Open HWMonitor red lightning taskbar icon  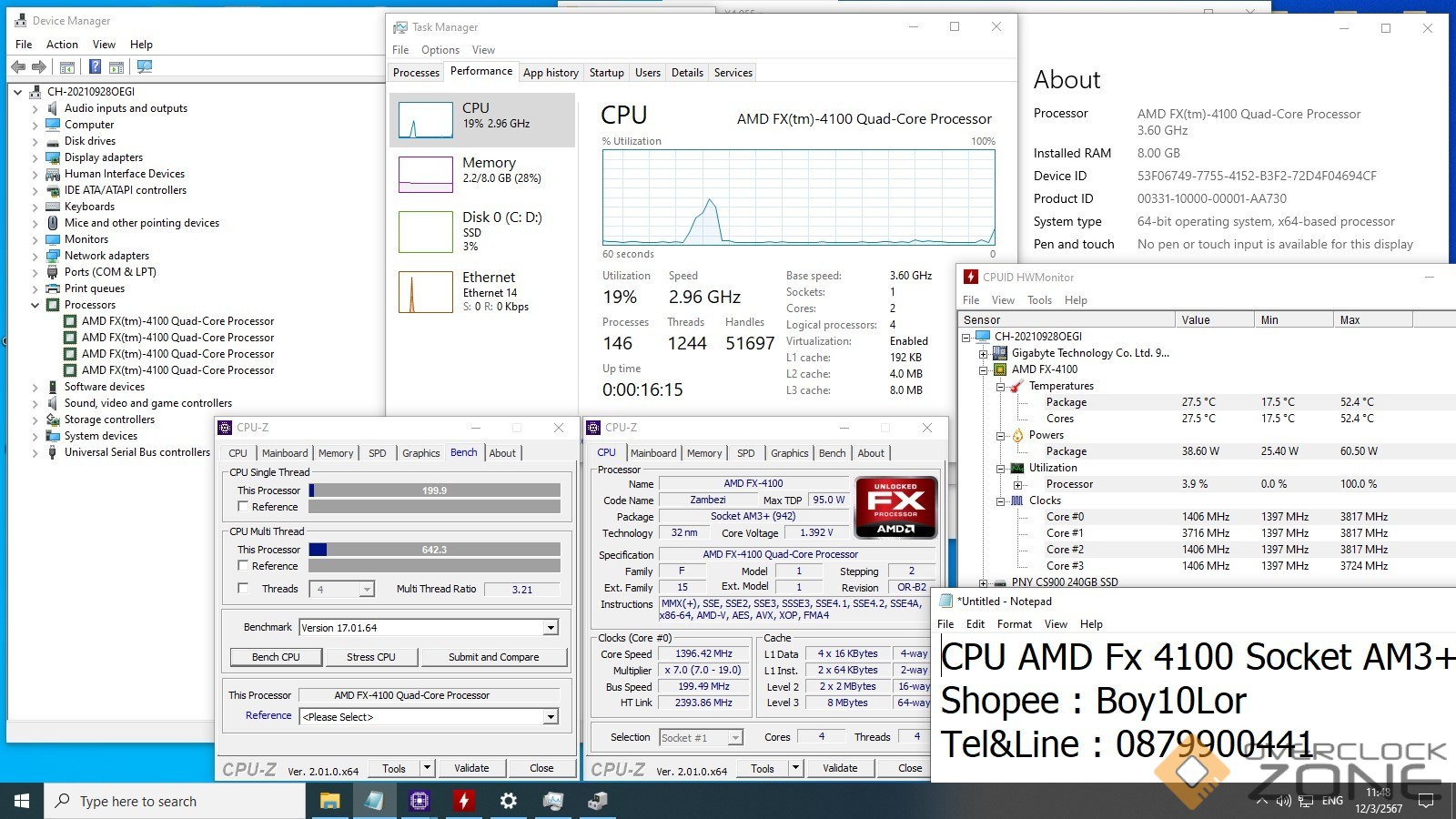pyautogui.click(x=464, y=801)
